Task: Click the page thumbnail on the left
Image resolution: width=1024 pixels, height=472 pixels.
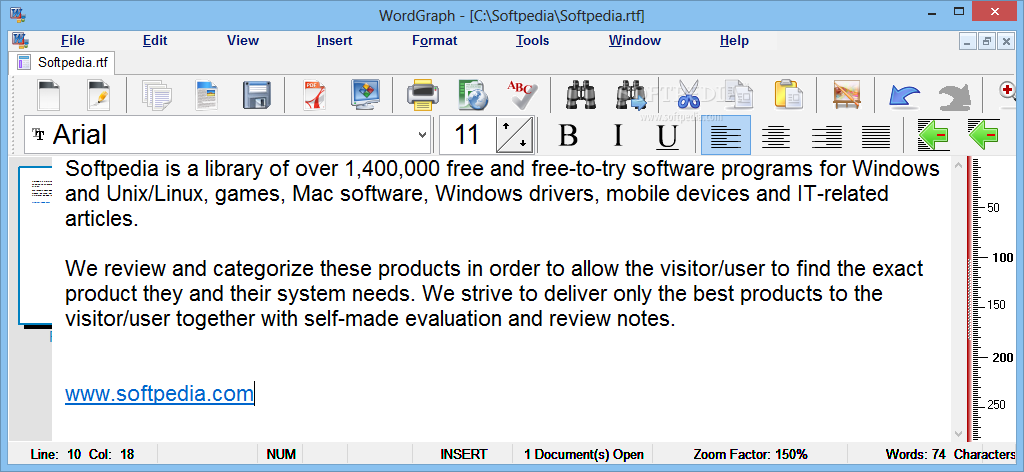Action: coord(35,245)
